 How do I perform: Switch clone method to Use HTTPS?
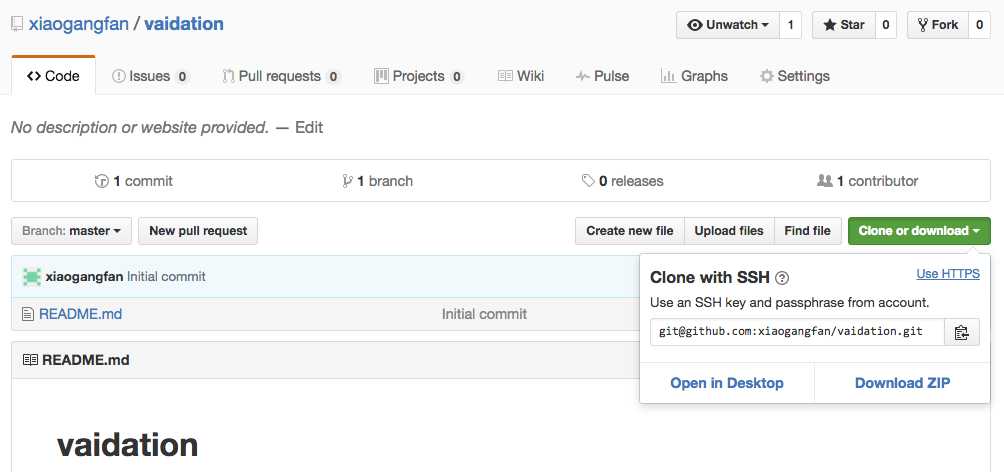click(947, 274)
